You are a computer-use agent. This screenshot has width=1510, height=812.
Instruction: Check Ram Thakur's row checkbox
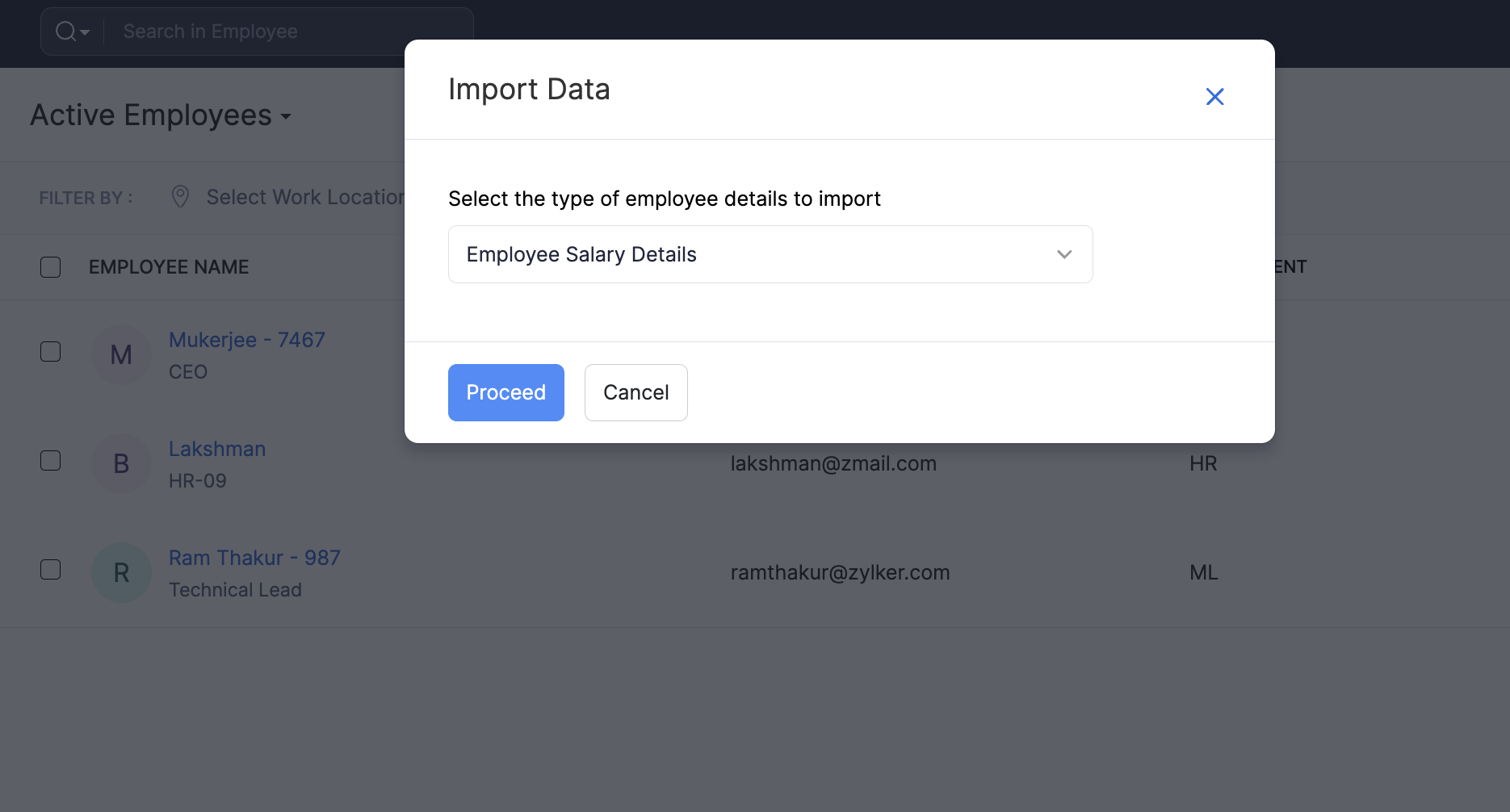pyautogui.click(x=51, y=569)
